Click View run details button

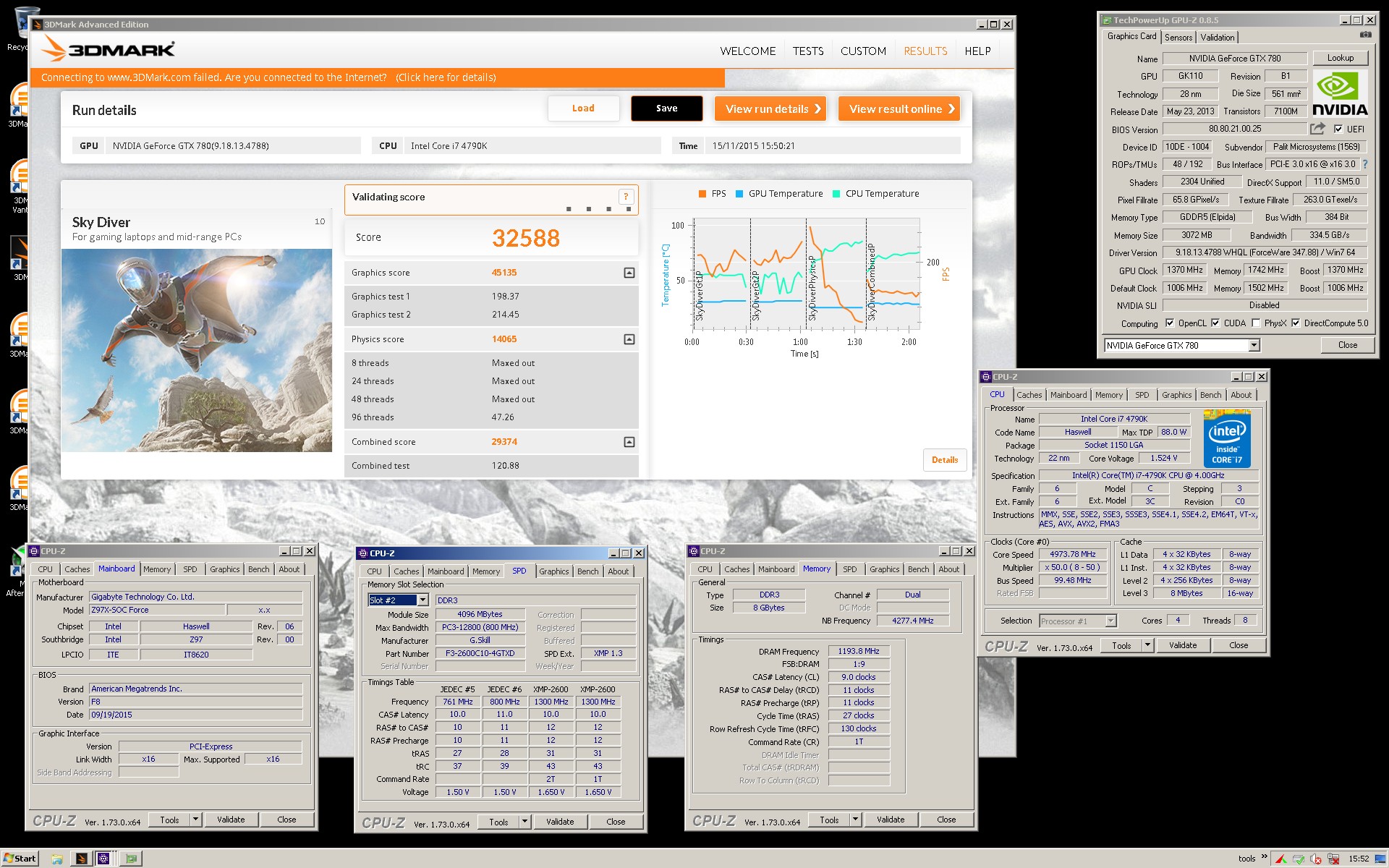[x=770, y=109]
